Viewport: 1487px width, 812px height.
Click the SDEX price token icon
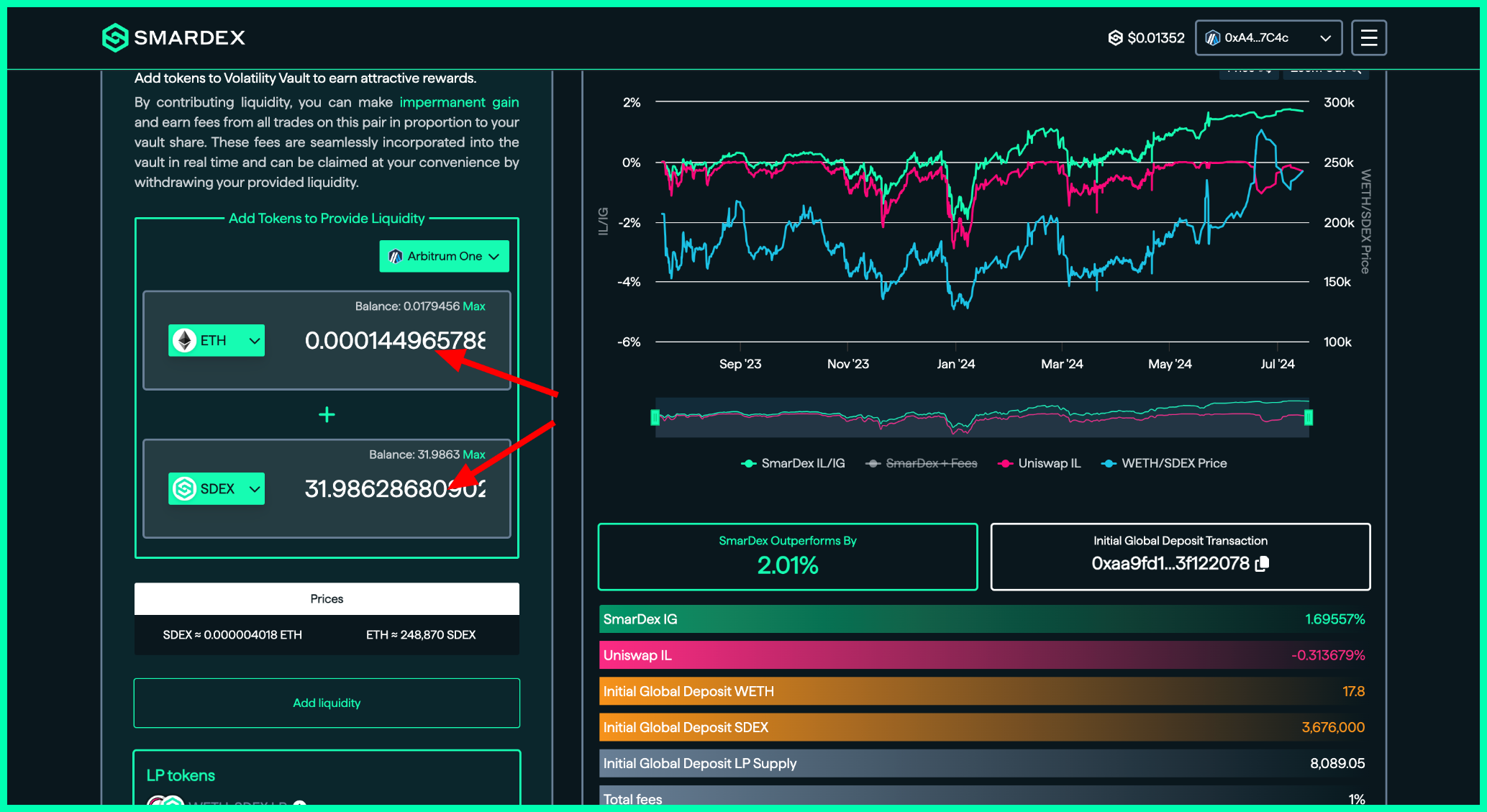click(1115, 37)
